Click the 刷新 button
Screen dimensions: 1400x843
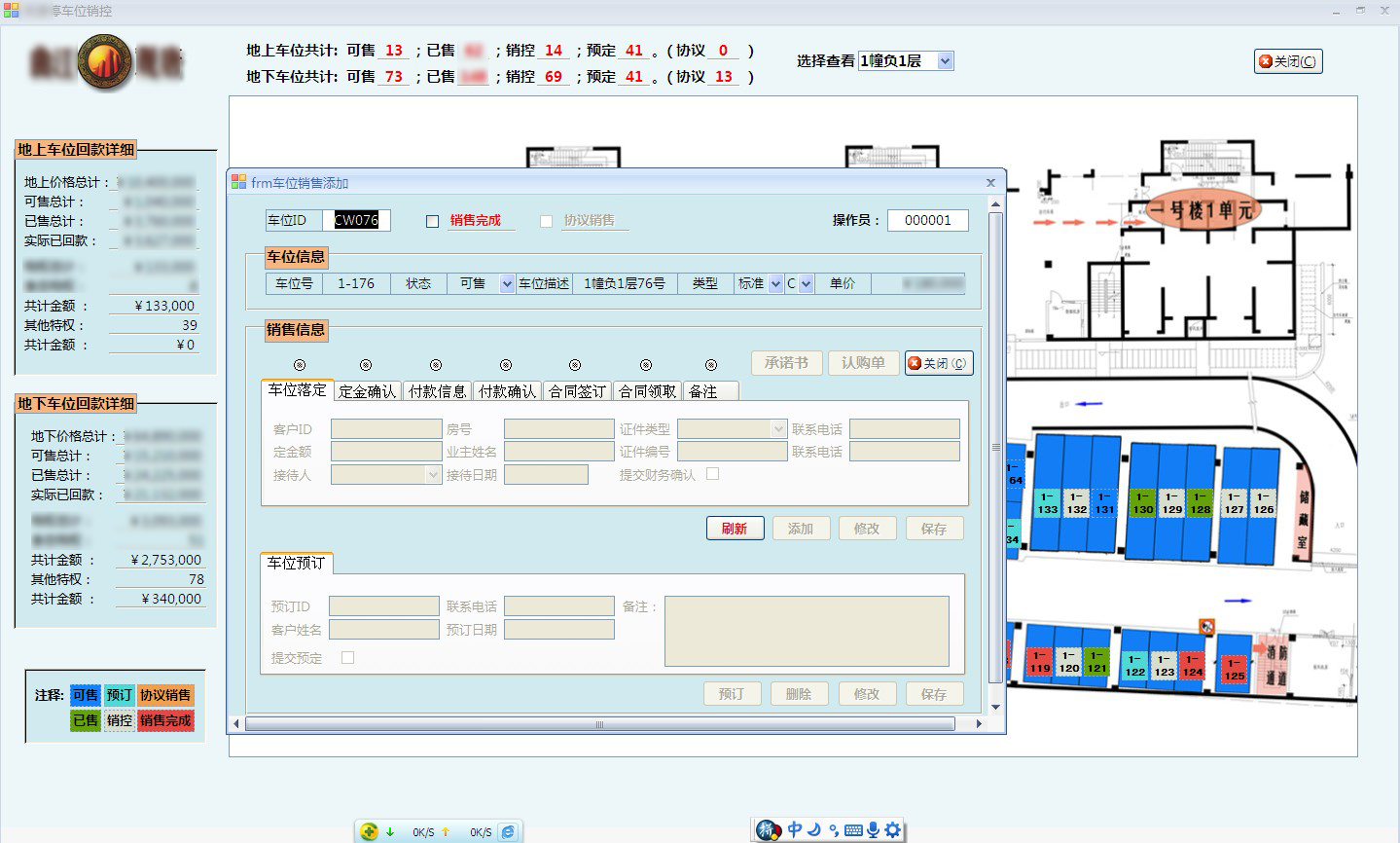pyautogui.click(x=735, y=529)
